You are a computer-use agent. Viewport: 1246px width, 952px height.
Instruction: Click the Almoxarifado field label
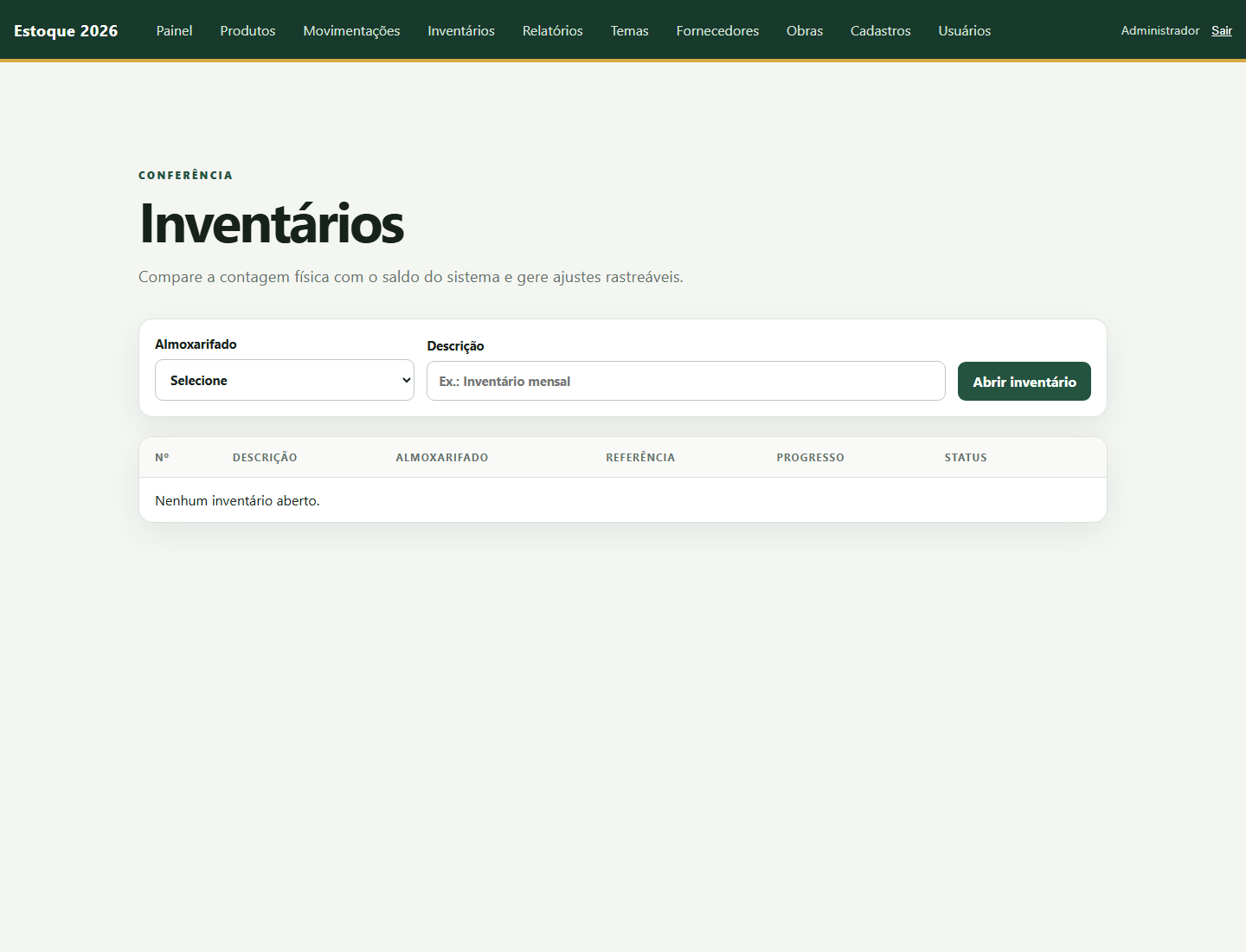196,344
